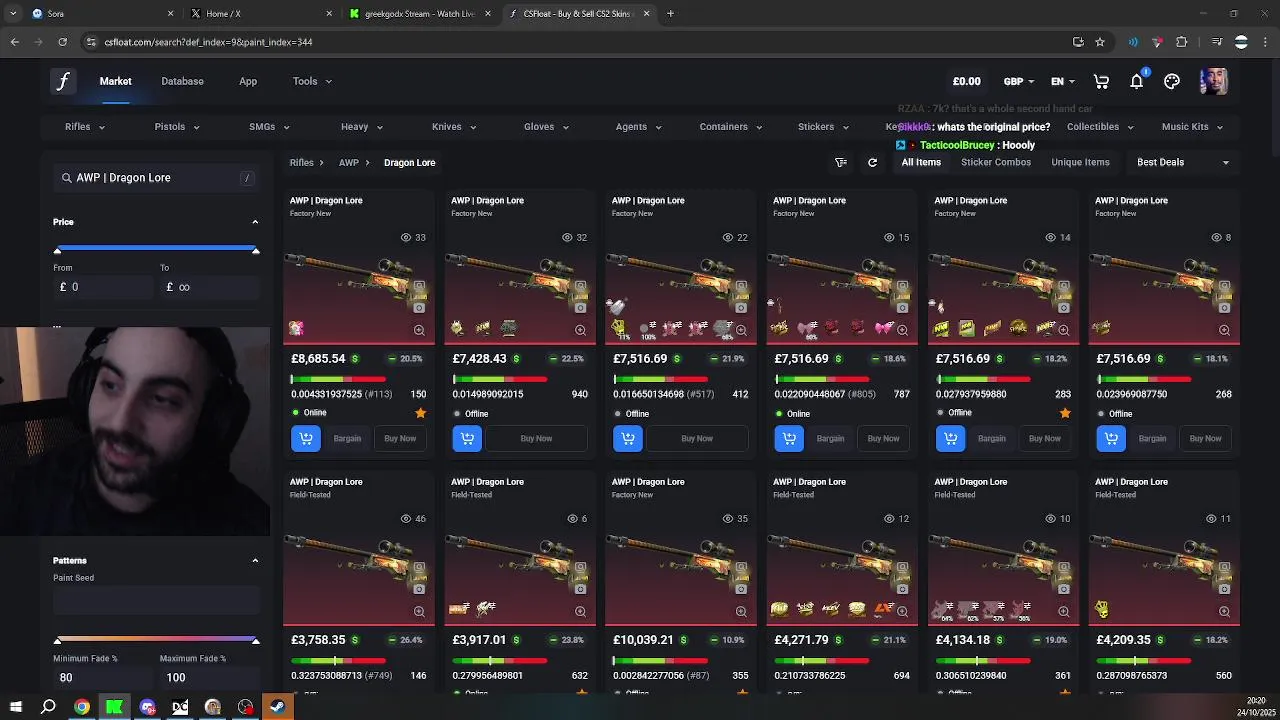Zoom into the £10,039.21 item image

click(x=741, y=611)
